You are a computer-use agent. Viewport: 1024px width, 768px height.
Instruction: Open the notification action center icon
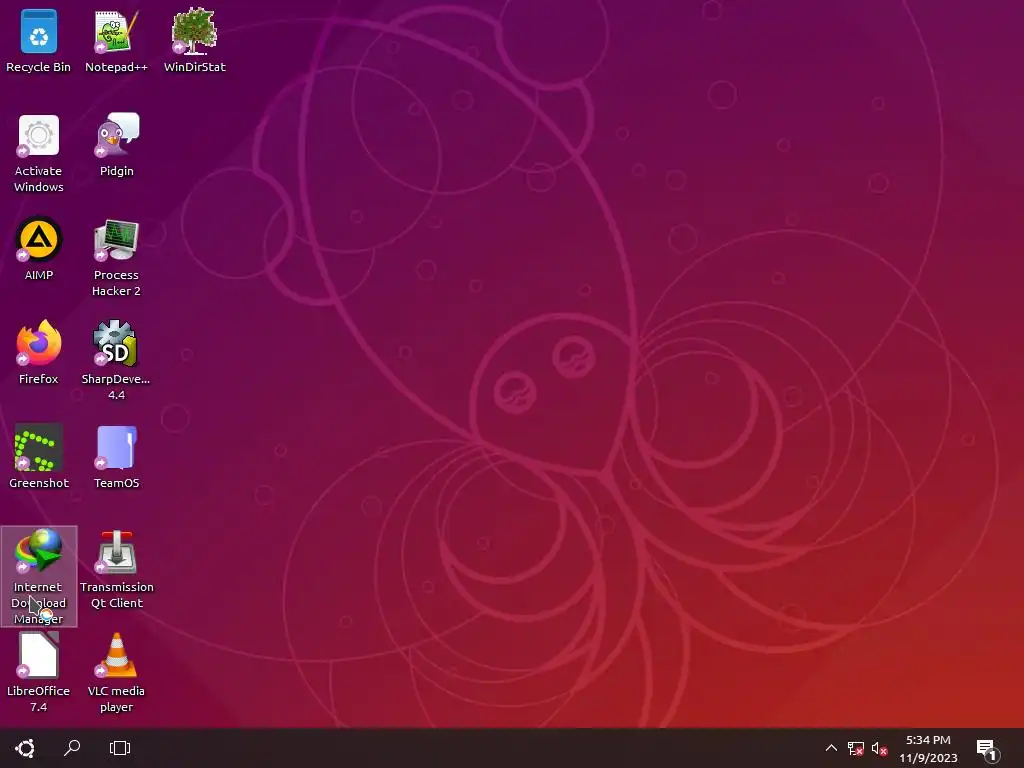coord(987,750)
